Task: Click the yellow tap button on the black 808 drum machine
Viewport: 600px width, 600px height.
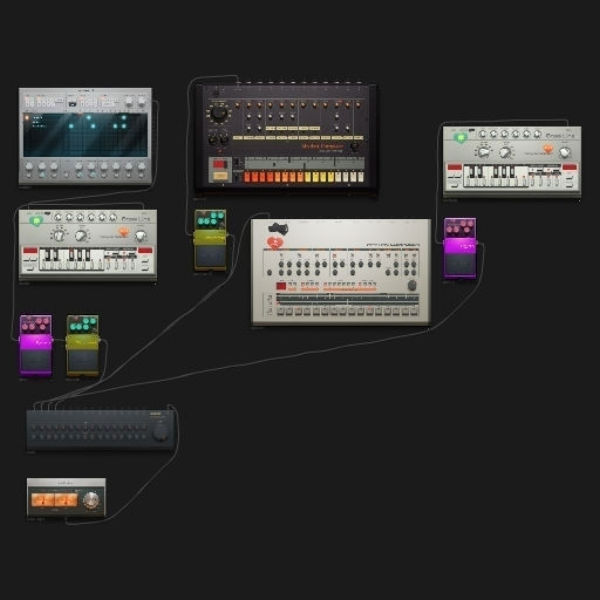Action: click(220, 176)
